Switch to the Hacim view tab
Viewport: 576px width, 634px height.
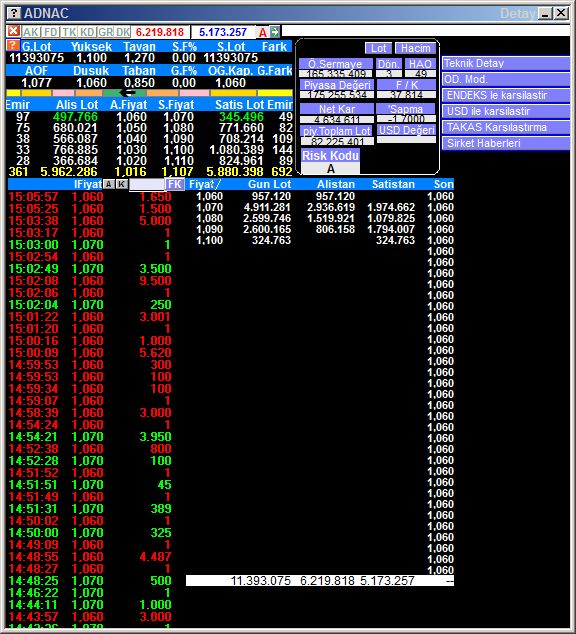[x=415, y=48]
